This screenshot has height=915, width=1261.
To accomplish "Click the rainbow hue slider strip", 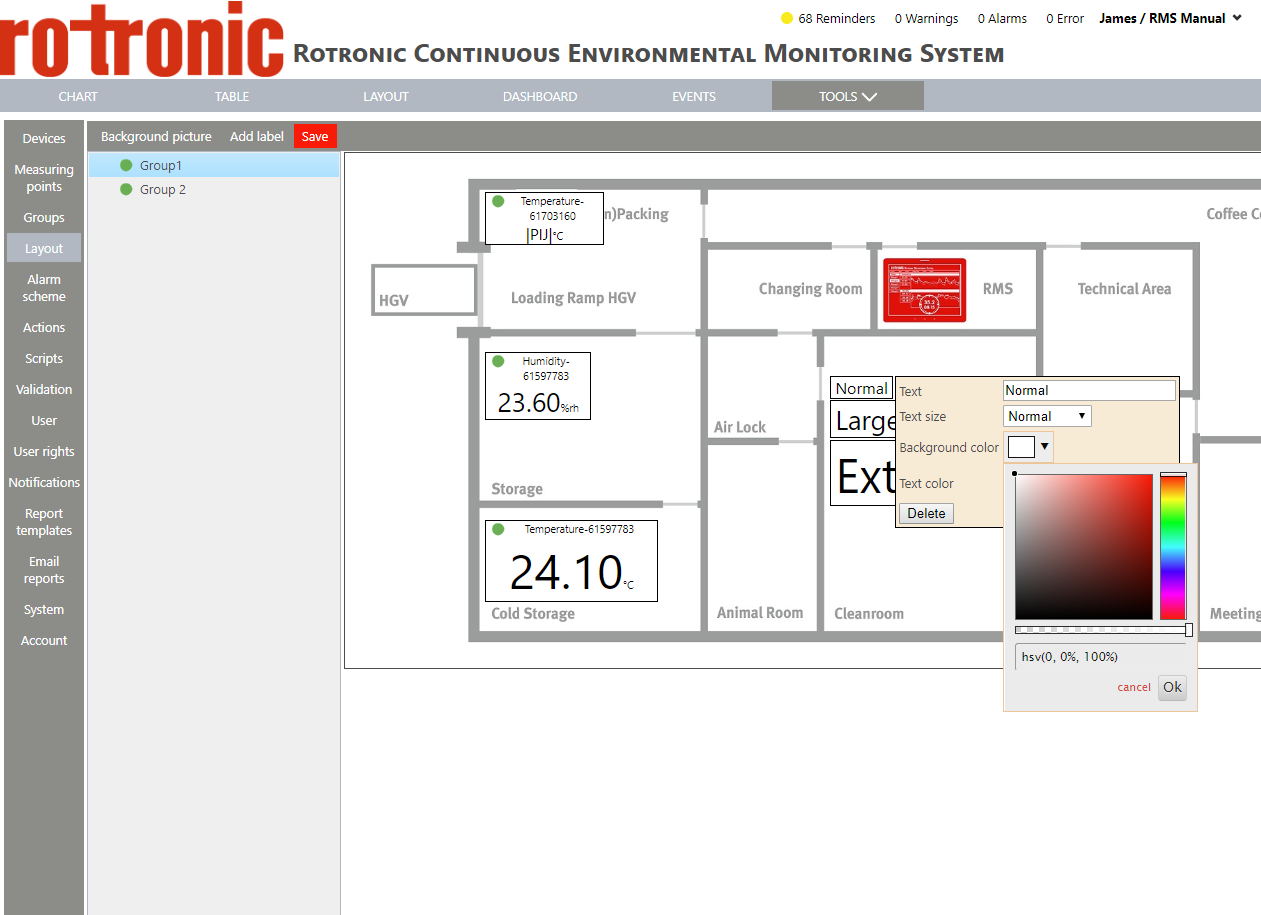I will click(x=1173, y=546).
